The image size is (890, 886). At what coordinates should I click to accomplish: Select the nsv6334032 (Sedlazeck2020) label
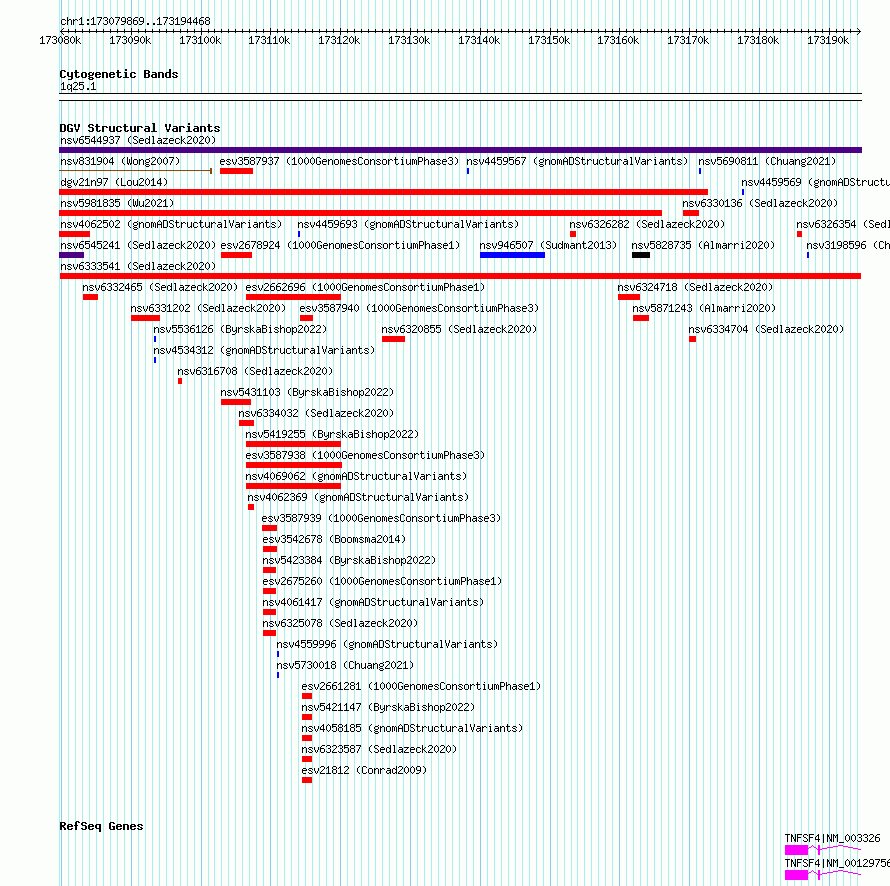coord(316,413)
